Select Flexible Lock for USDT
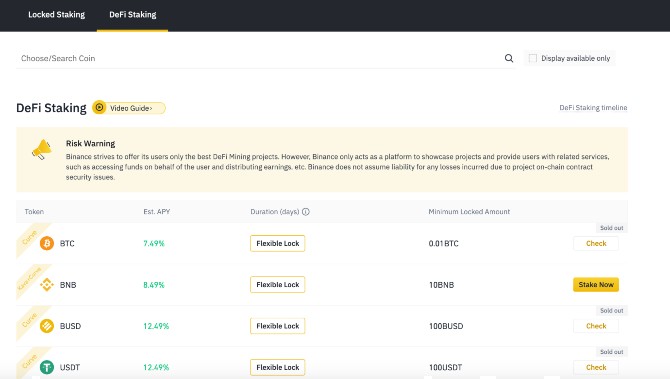The image size is (670, 379). [277, 367]
